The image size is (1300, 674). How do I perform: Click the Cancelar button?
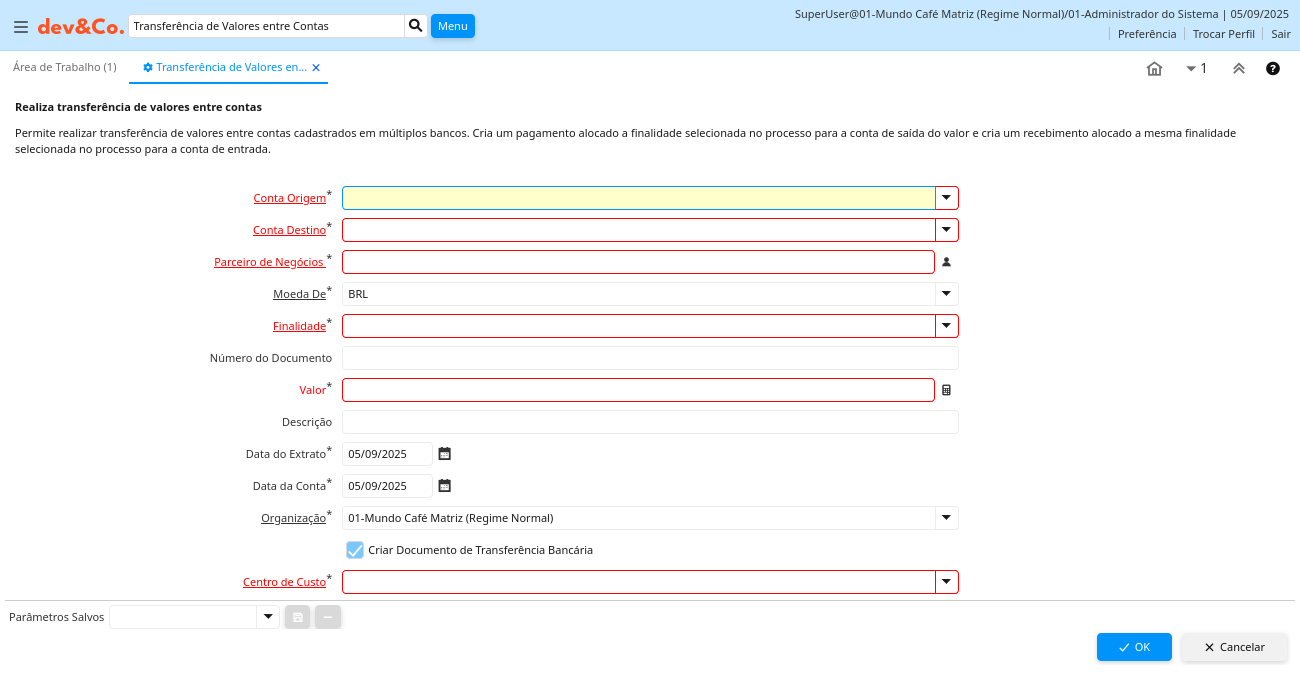[x=1234, y=647]
